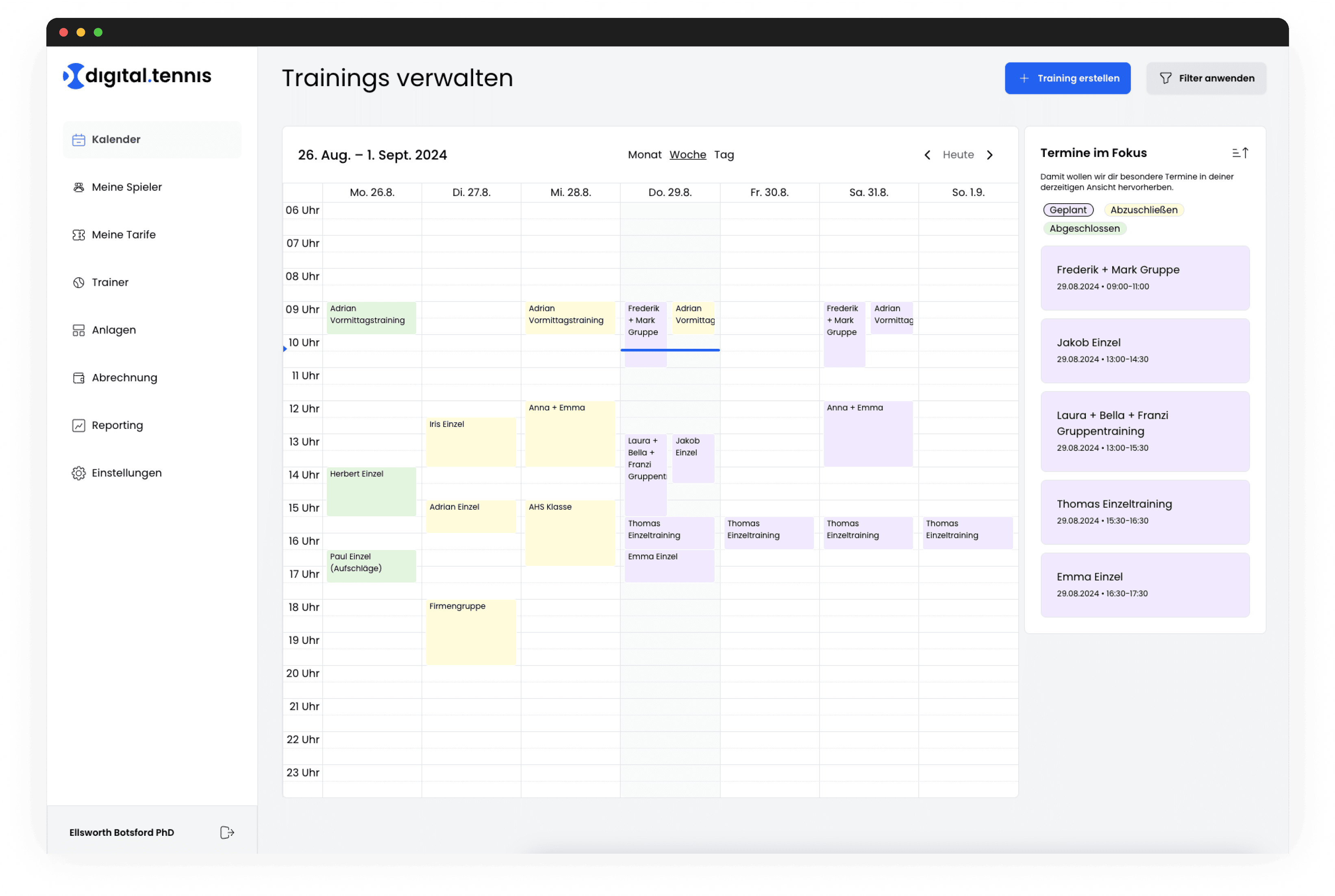Toggle the Geplant status chip
This screenshot has width=1335, height=896.
pyautogui.click(x=1068, y=210)
